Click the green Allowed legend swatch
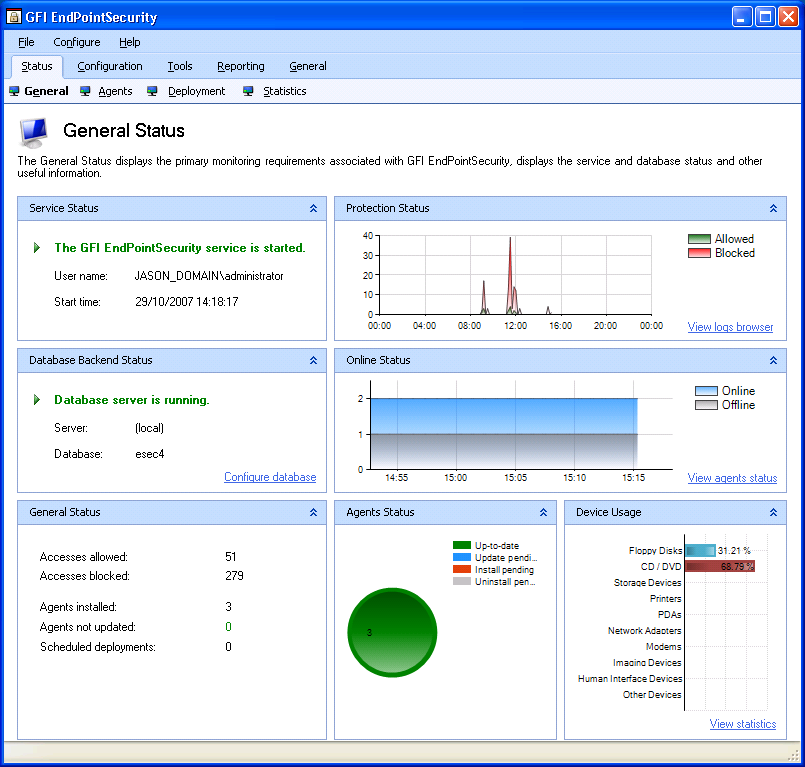 (x=699, y=239)
